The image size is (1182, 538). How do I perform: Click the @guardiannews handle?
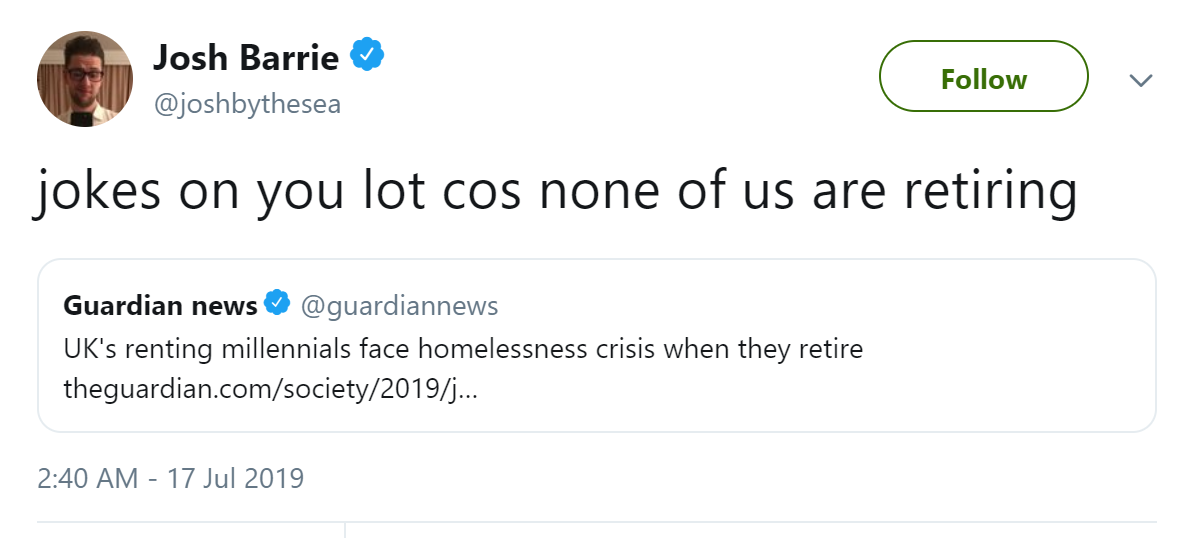click(399, 305)
